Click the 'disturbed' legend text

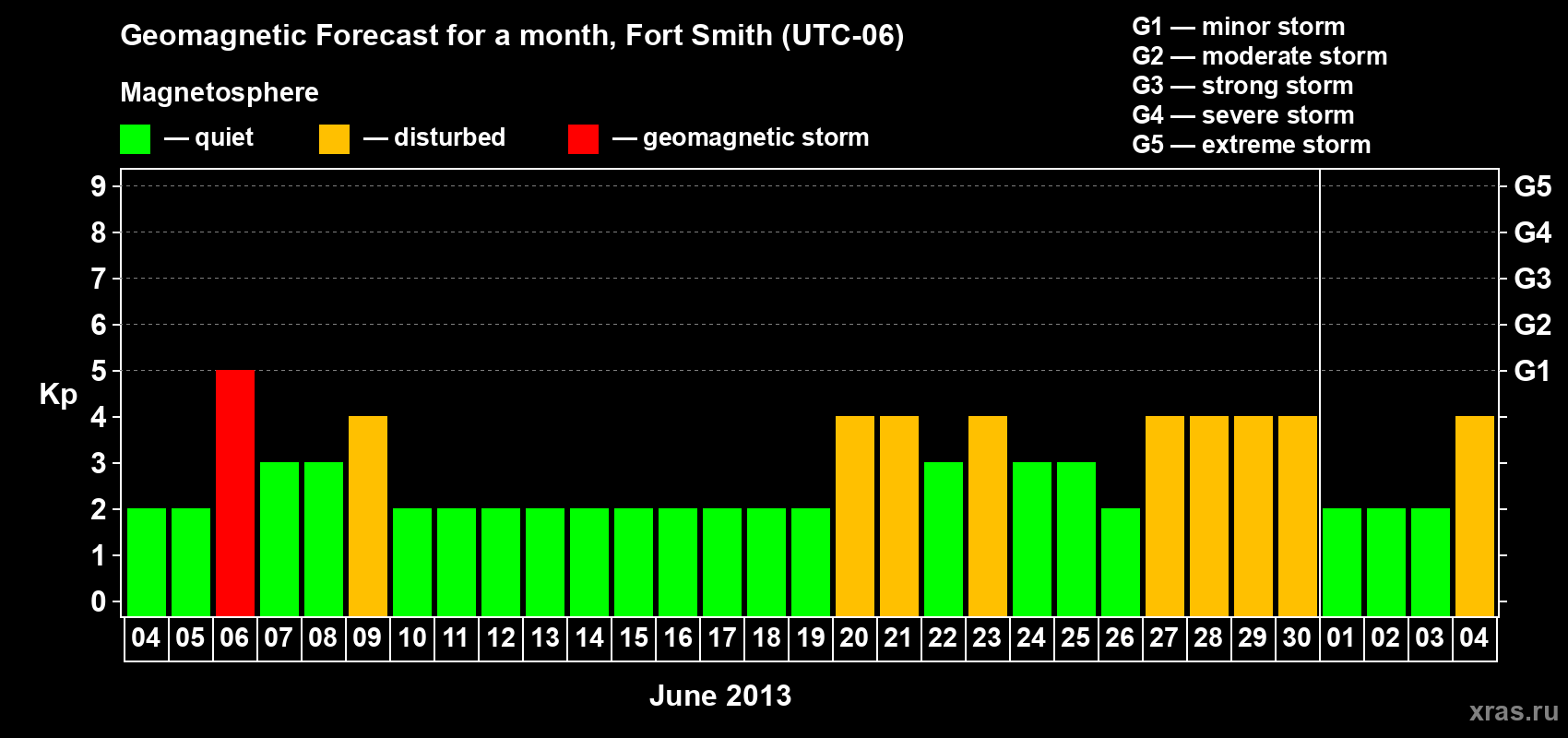click(450, 137)
